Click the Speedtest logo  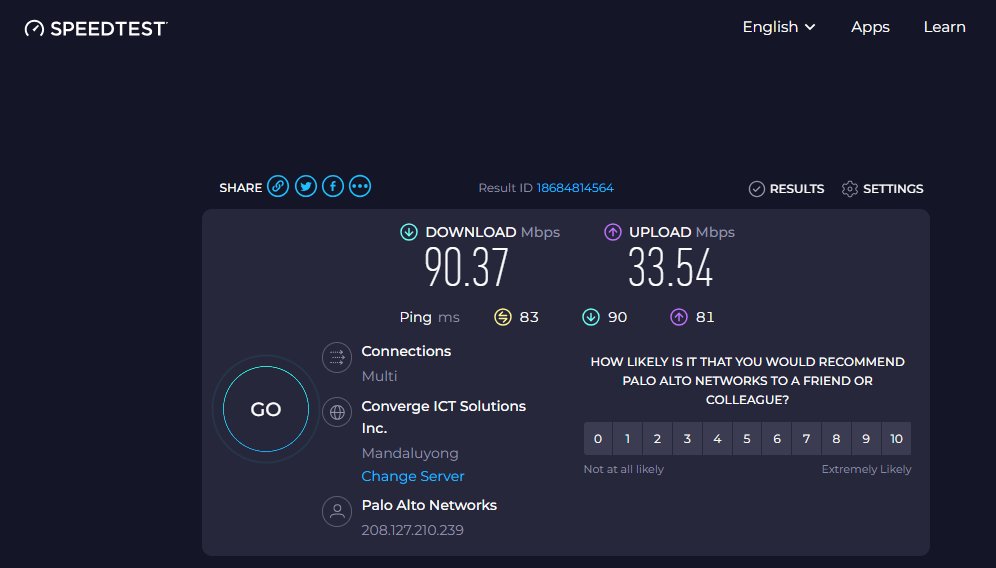[96, 29]
